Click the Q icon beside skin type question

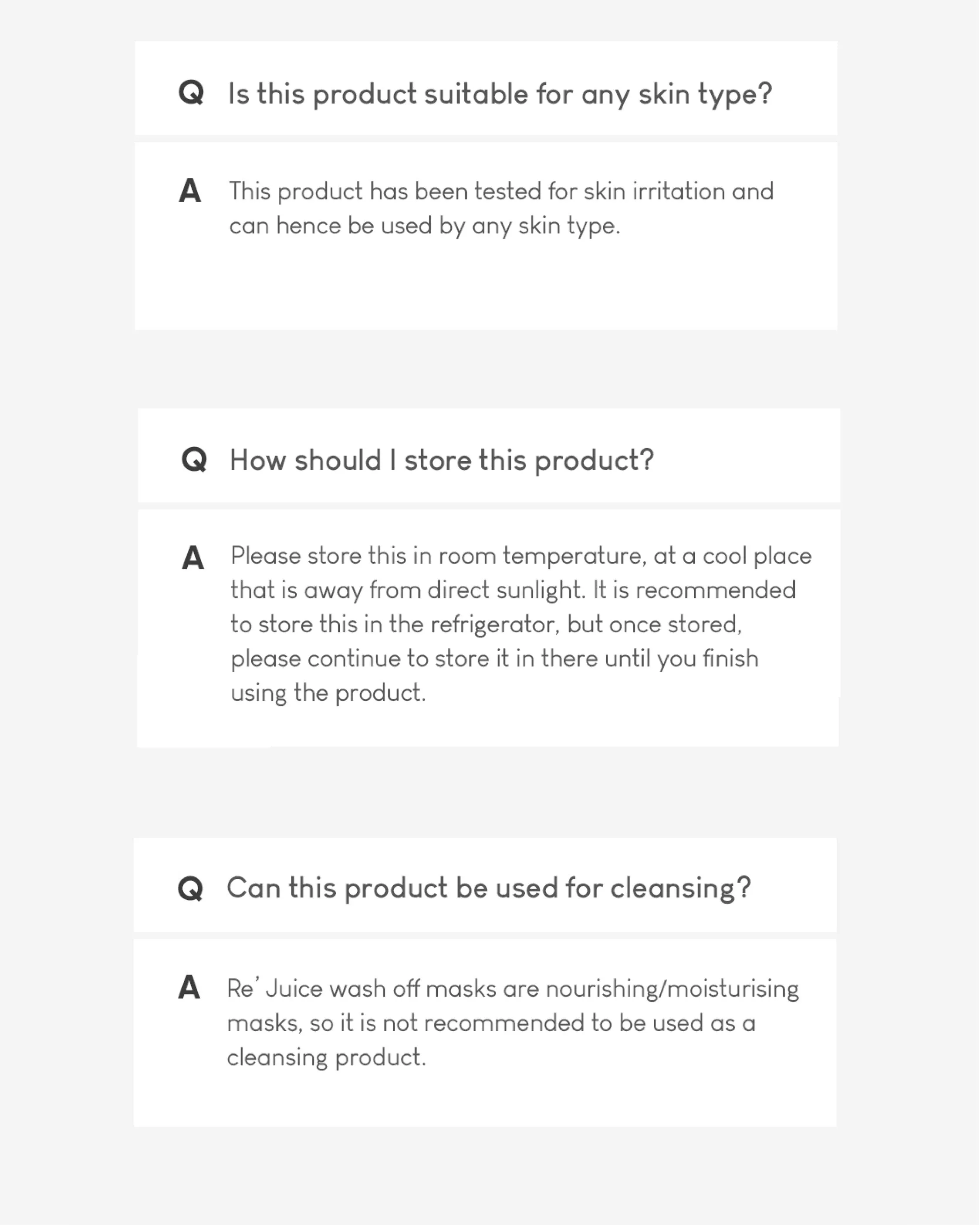click(x=191, y=93)
